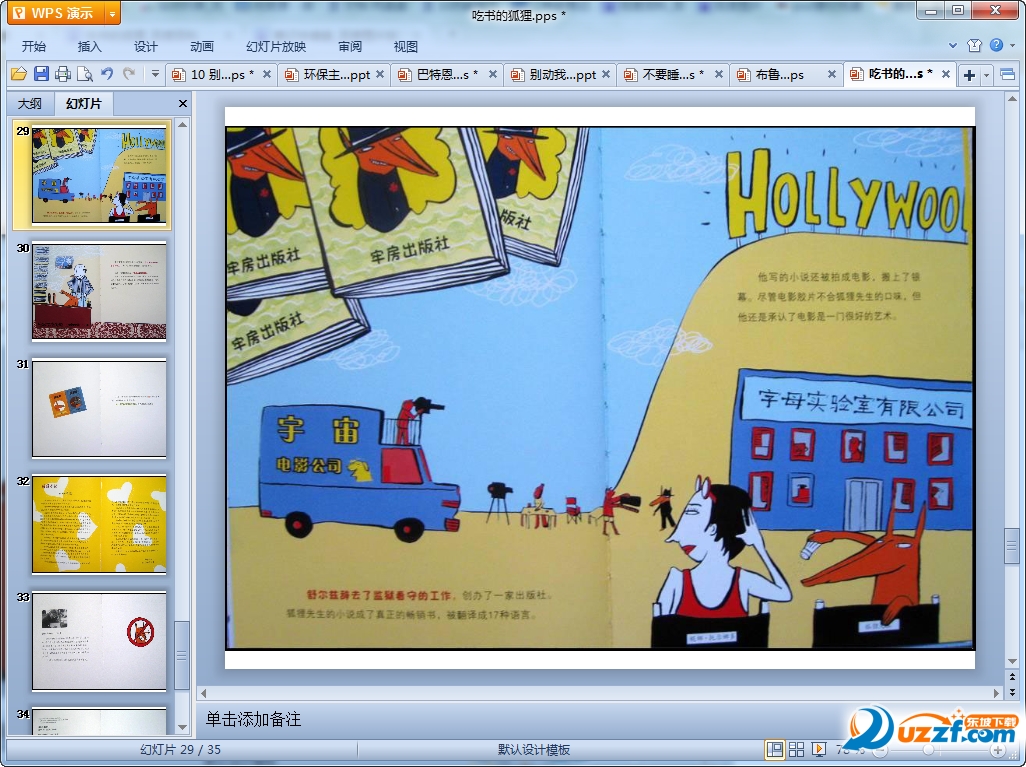Image resolution: width=1026 pixels, height=767 pixels.
Task: Open the dropdown arrow next to help icon
Action: pyautogui.click(x=1012, y=45)
